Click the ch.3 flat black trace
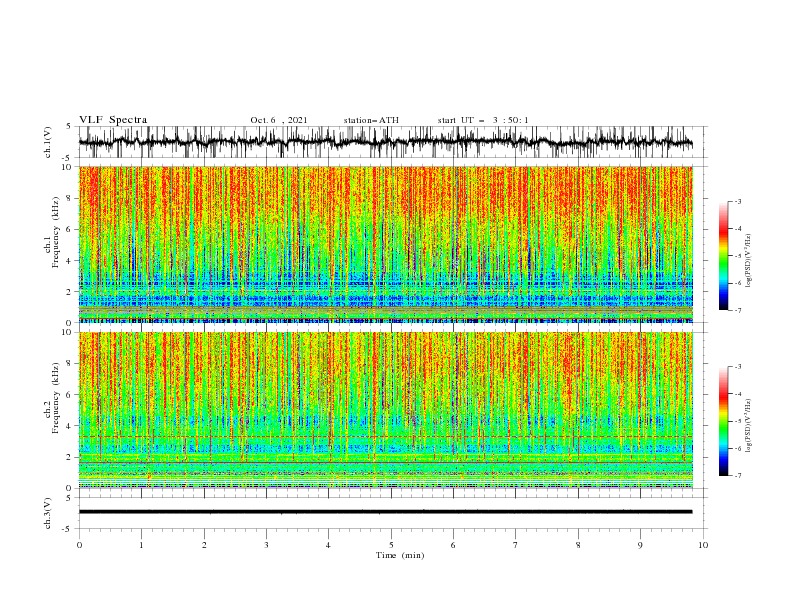This screenshot has height=612, width=792. point(385,512)
